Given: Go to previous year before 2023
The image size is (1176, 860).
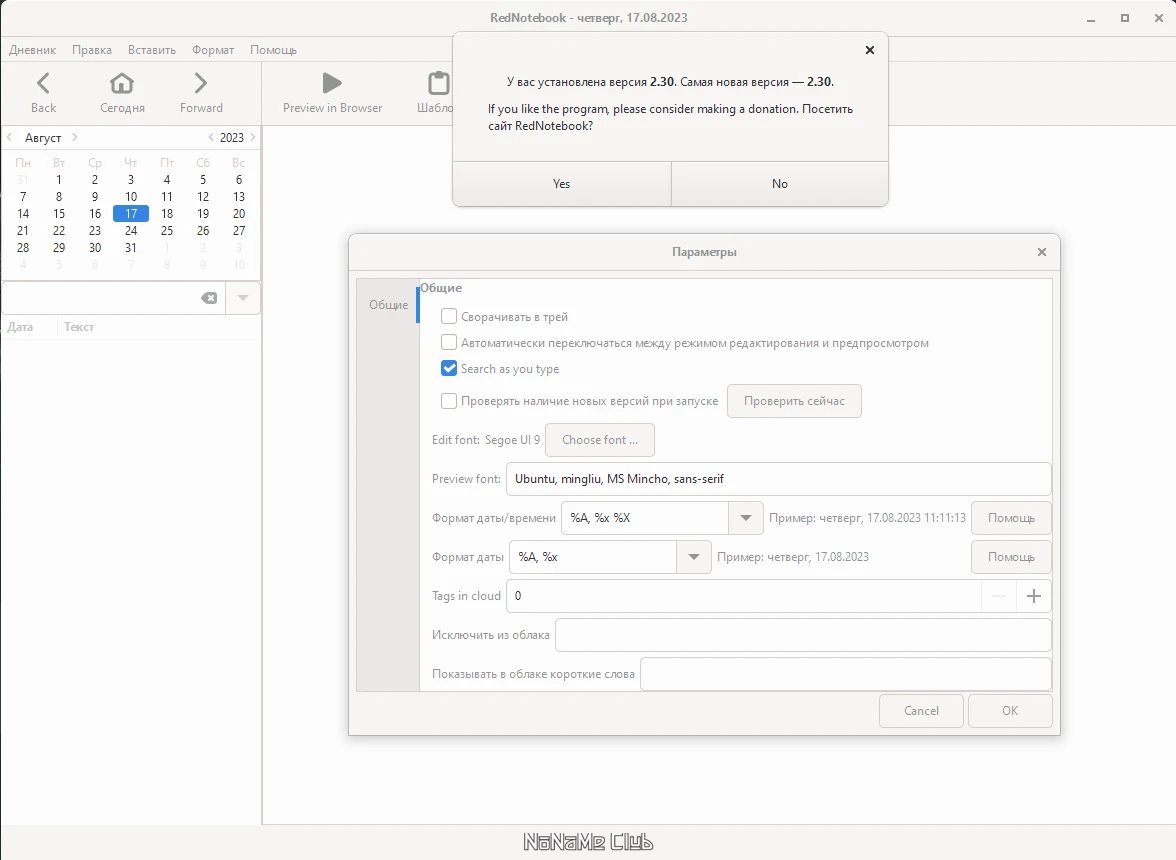Looking at the screenshot, I should pos(211,137).
